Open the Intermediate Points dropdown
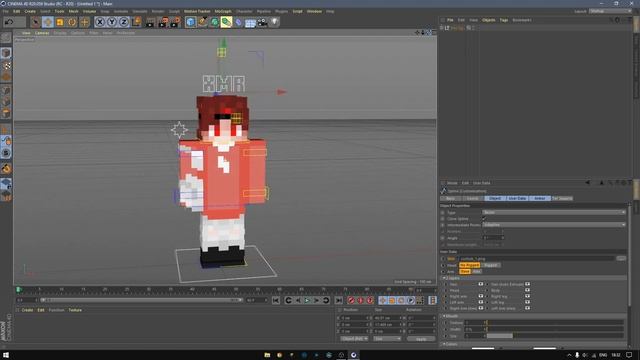 pyautogui.click(x=553, y=225)
